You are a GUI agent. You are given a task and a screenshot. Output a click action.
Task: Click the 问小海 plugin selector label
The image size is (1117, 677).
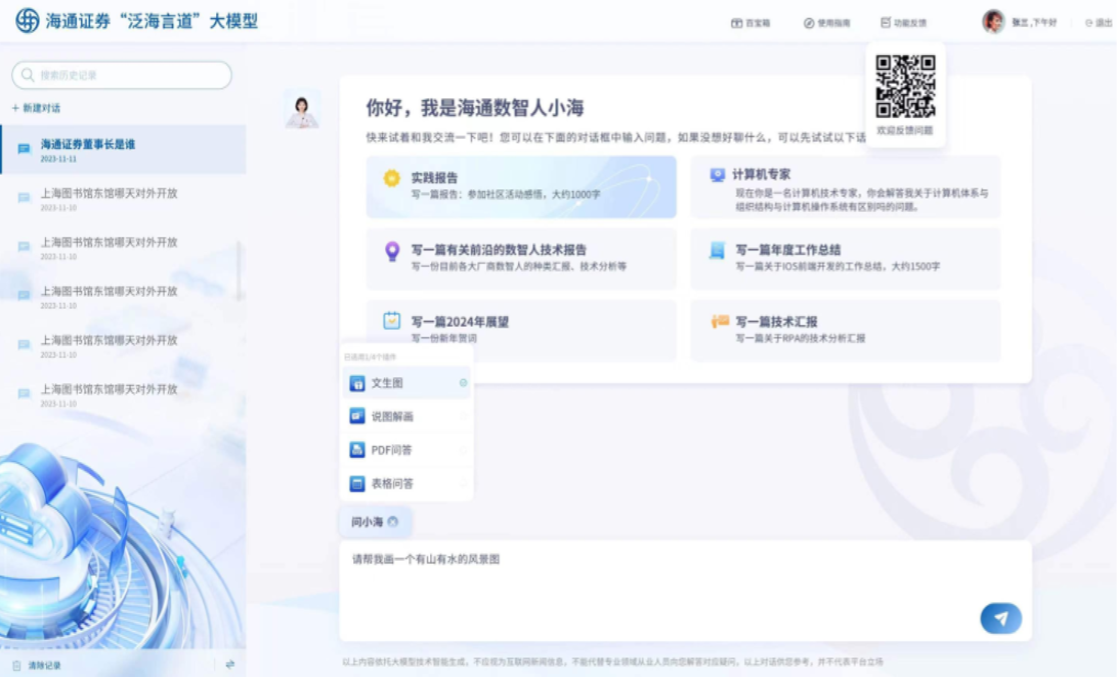point(367,522)
